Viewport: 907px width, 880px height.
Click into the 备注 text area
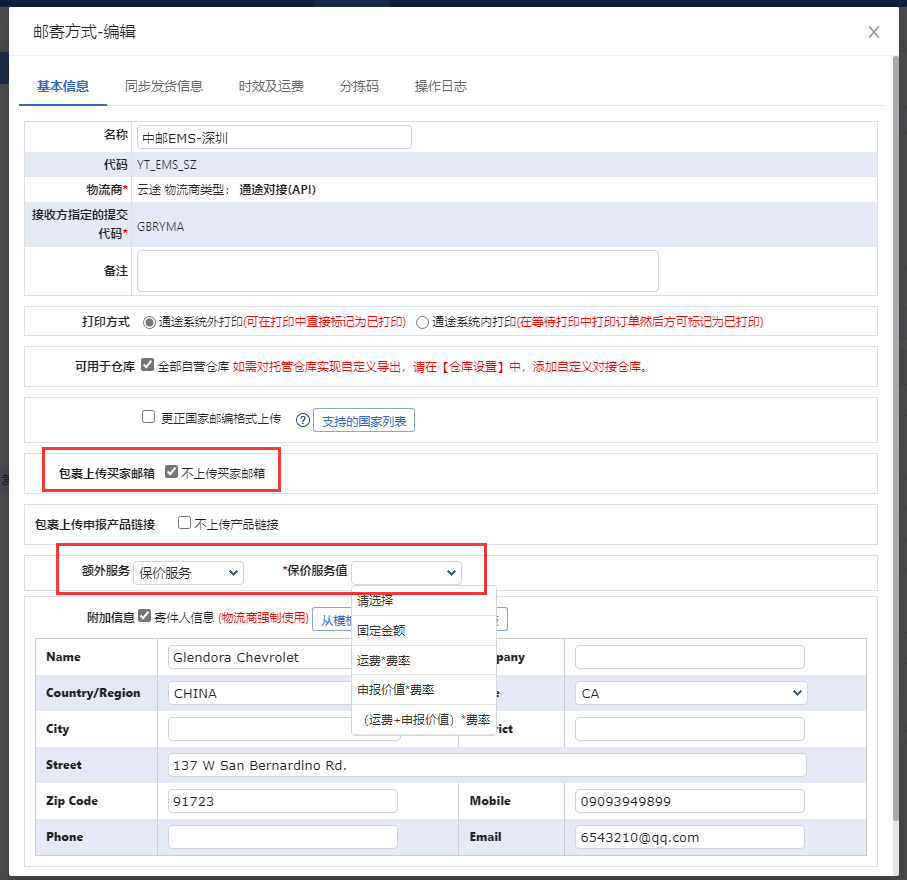click(x=397, y=271)
